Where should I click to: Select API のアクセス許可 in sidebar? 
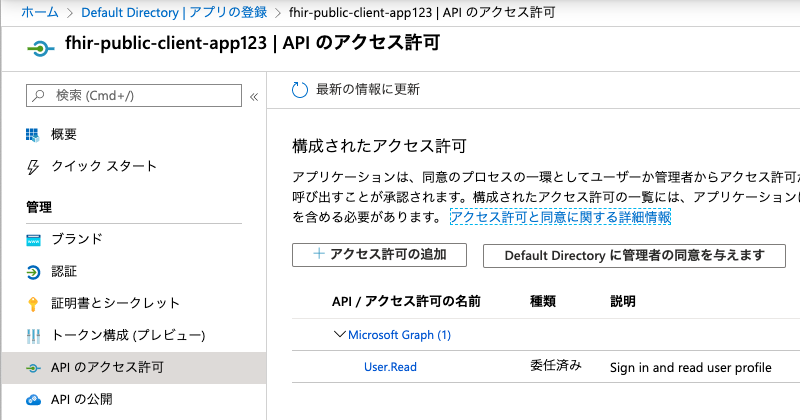click(134, 367)
